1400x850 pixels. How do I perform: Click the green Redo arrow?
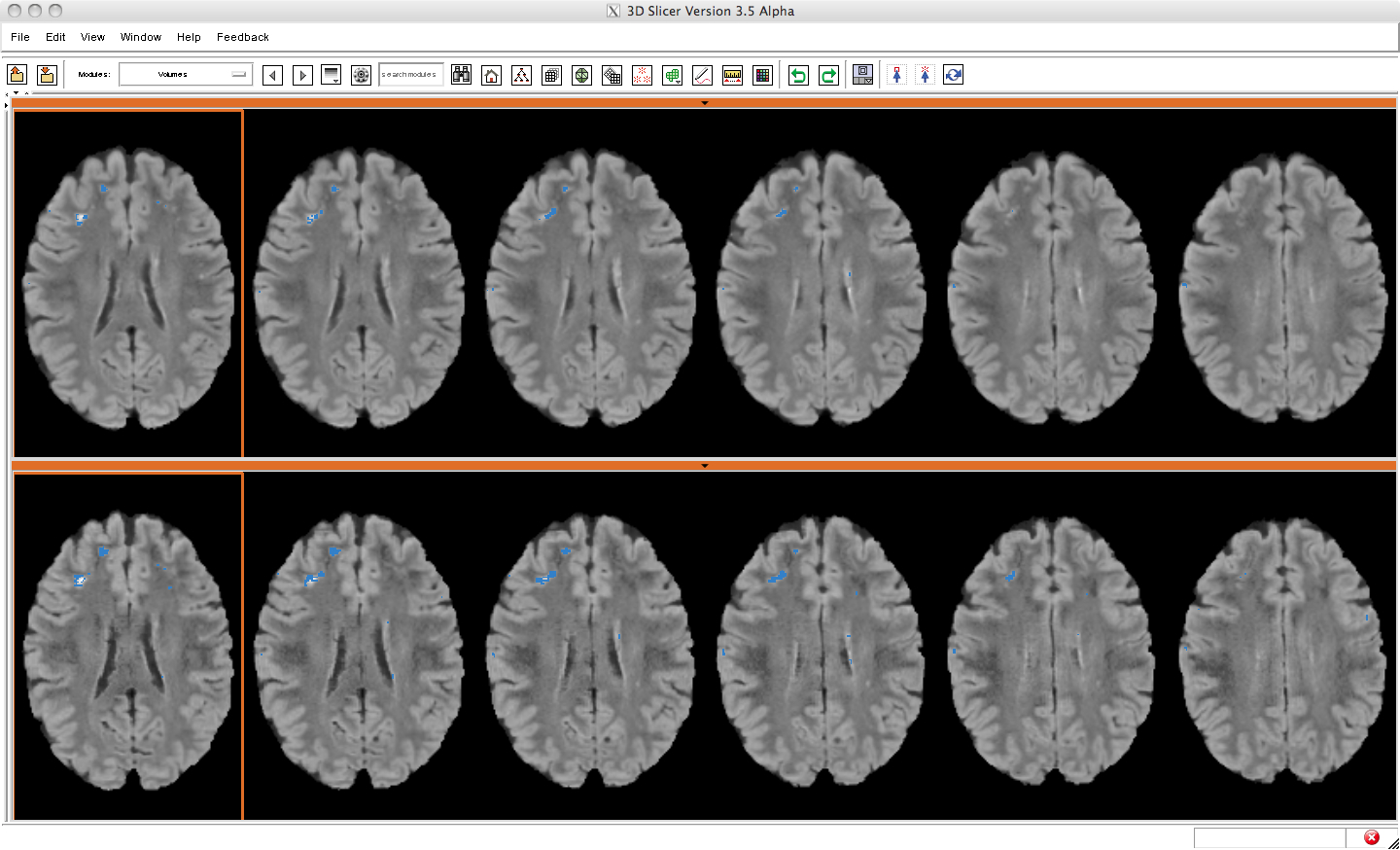(x=828, y=75)
